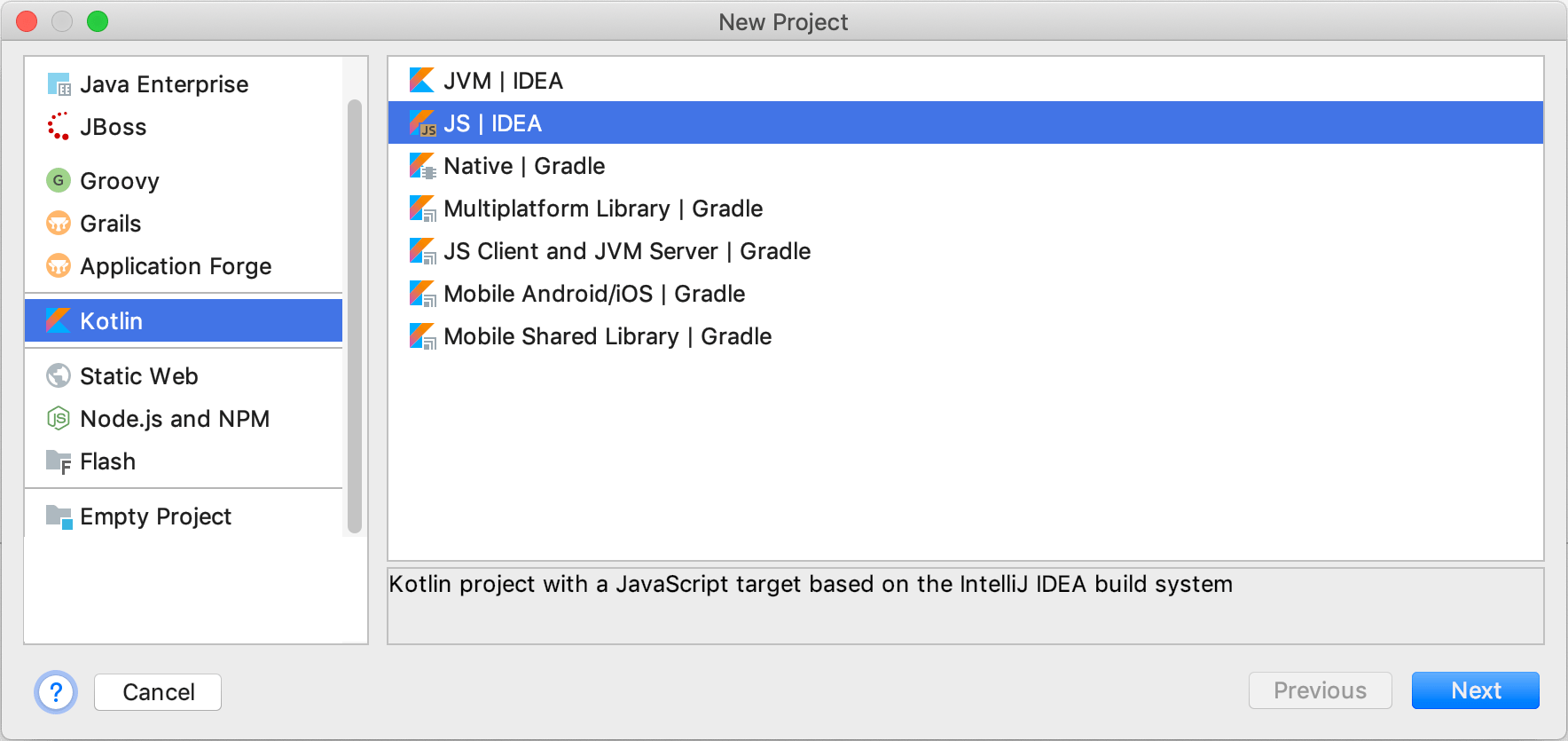Click the Empty Project folder icon
This screenshot has height=741, width=1568.
pos(59,516)
